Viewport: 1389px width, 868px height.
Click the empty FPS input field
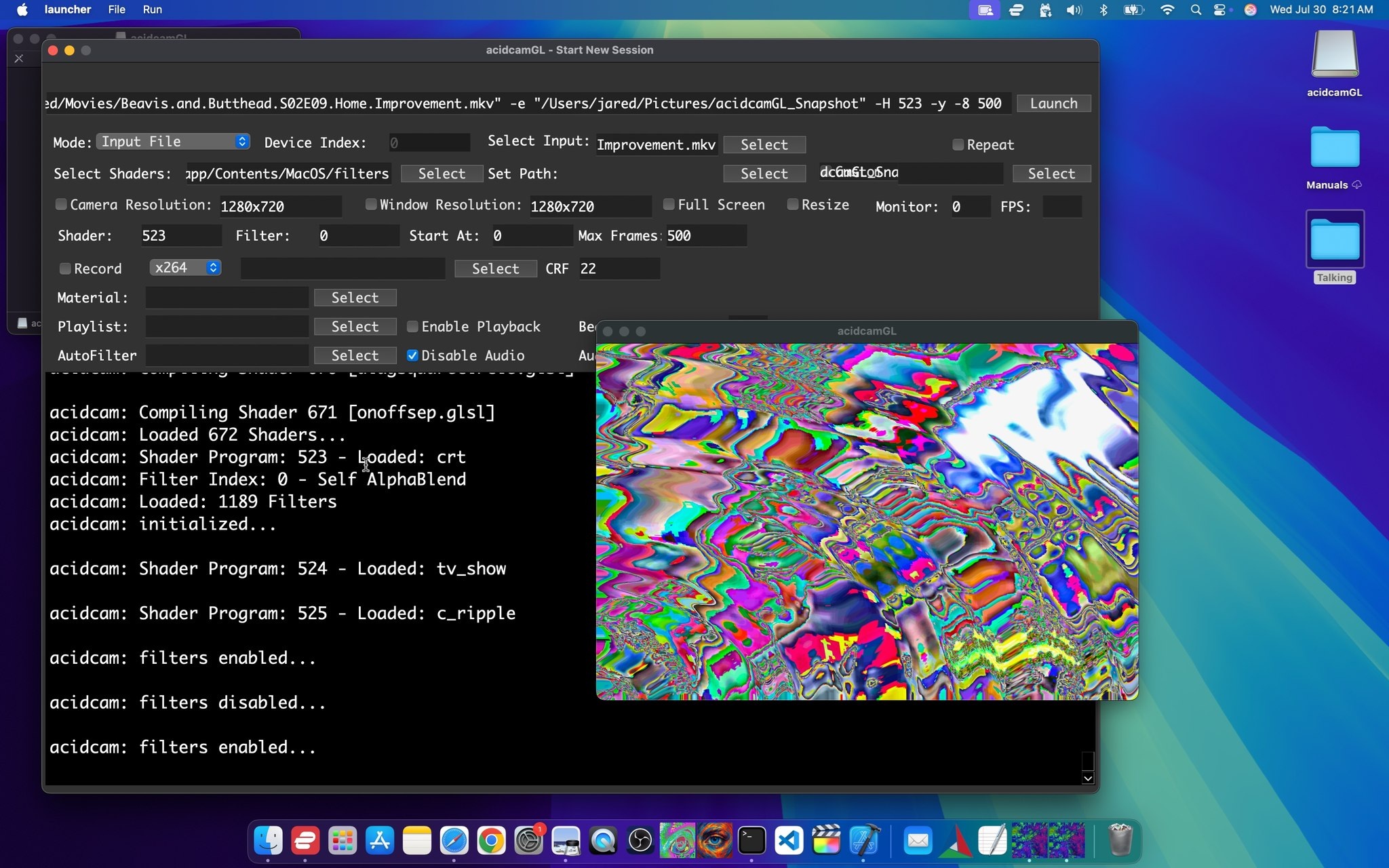(x=1062, y=206)
